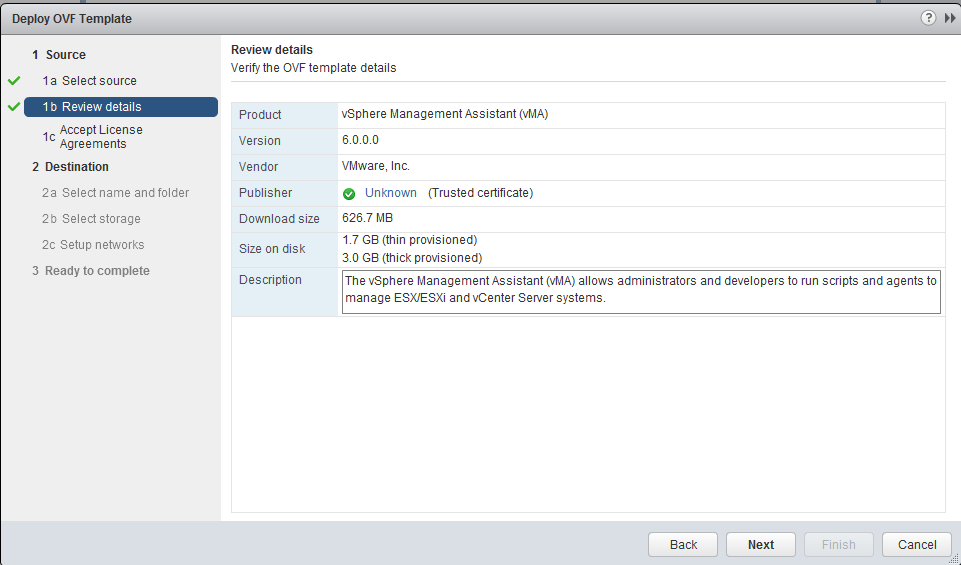Click the Download size row label
The width and height of the screenshot is (961, 565).
[x=279, y=219]
